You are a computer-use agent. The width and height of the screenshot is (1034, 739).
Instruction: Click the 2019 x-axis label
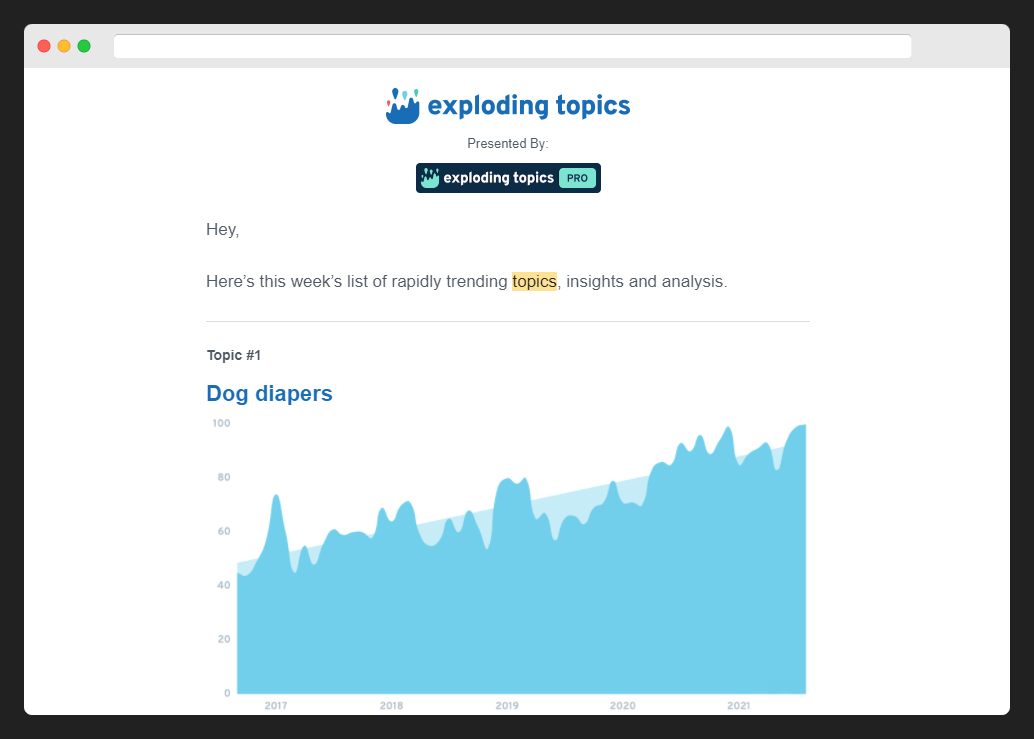[x=507, y=706]
